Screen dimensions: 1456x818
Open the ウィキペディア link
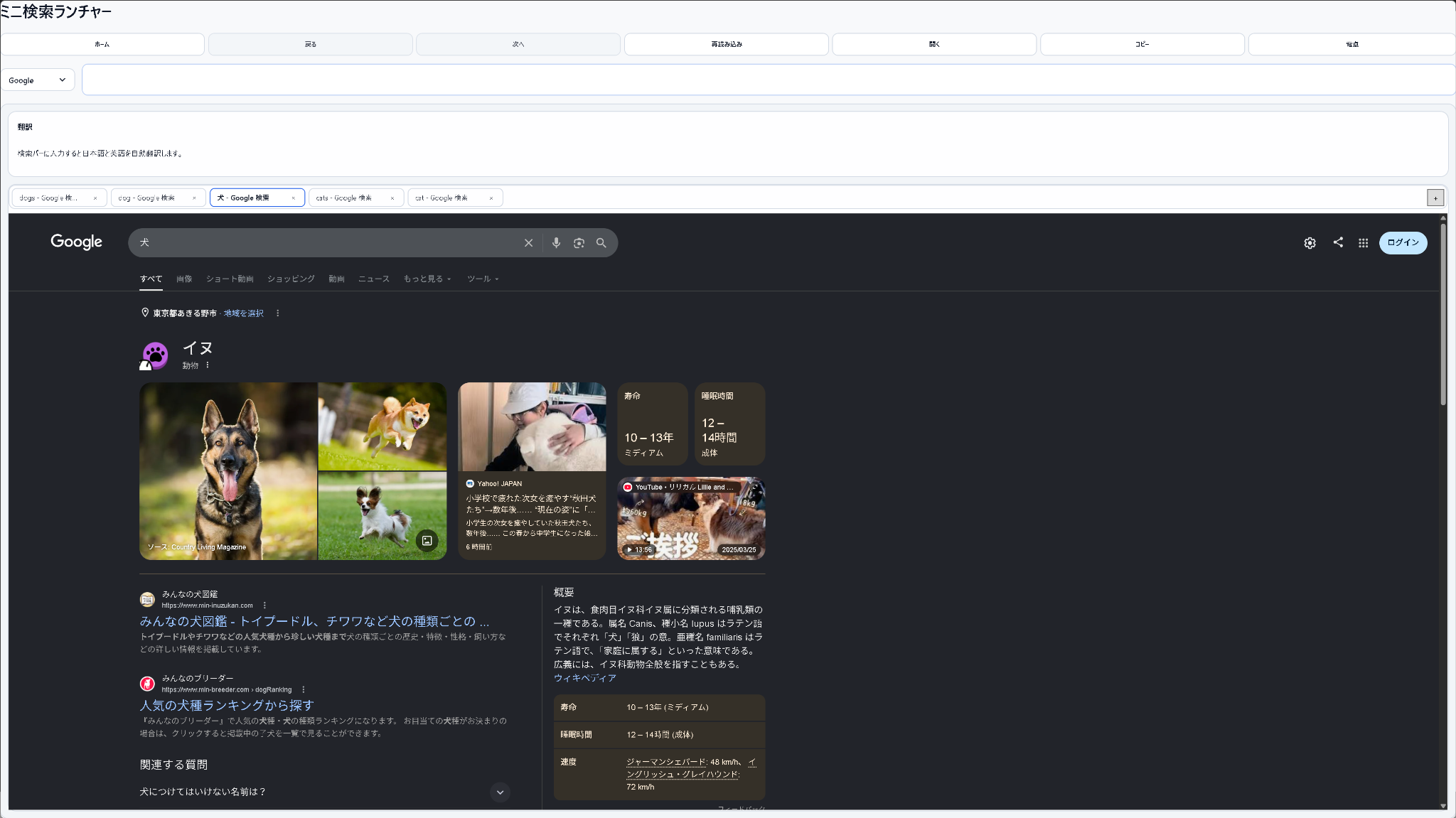584,678
